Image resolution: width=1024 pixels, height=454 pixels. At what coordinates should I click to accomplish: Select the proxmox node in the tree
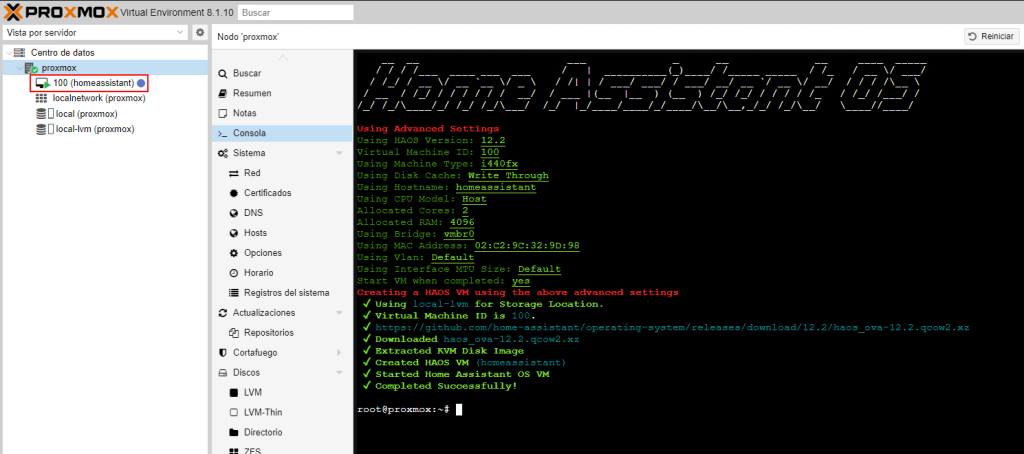coord(59,68)
